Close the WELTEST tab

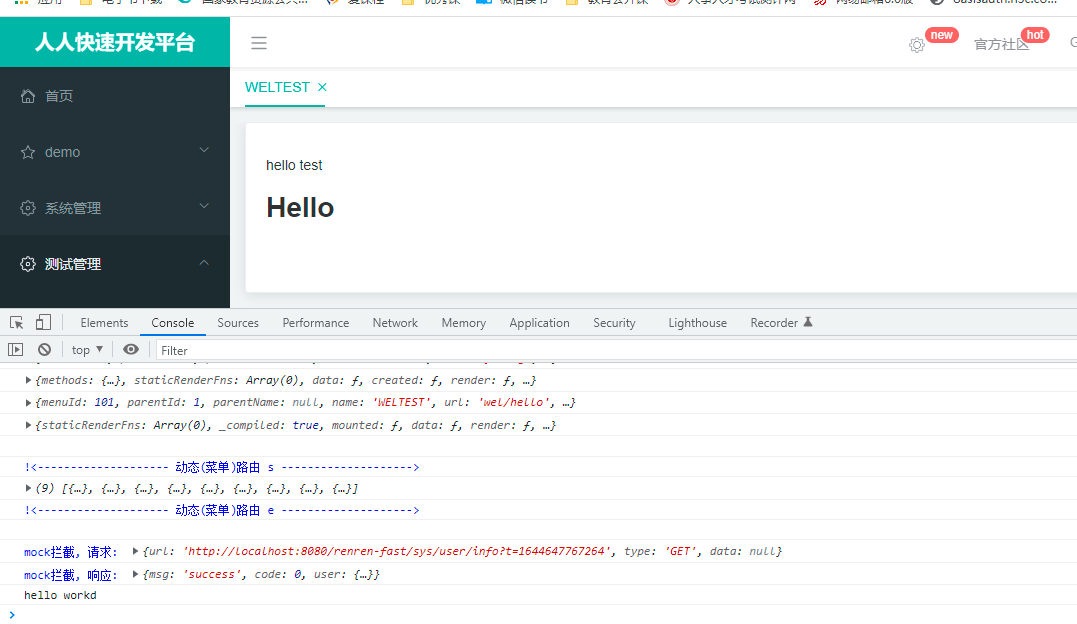point(322,87)
